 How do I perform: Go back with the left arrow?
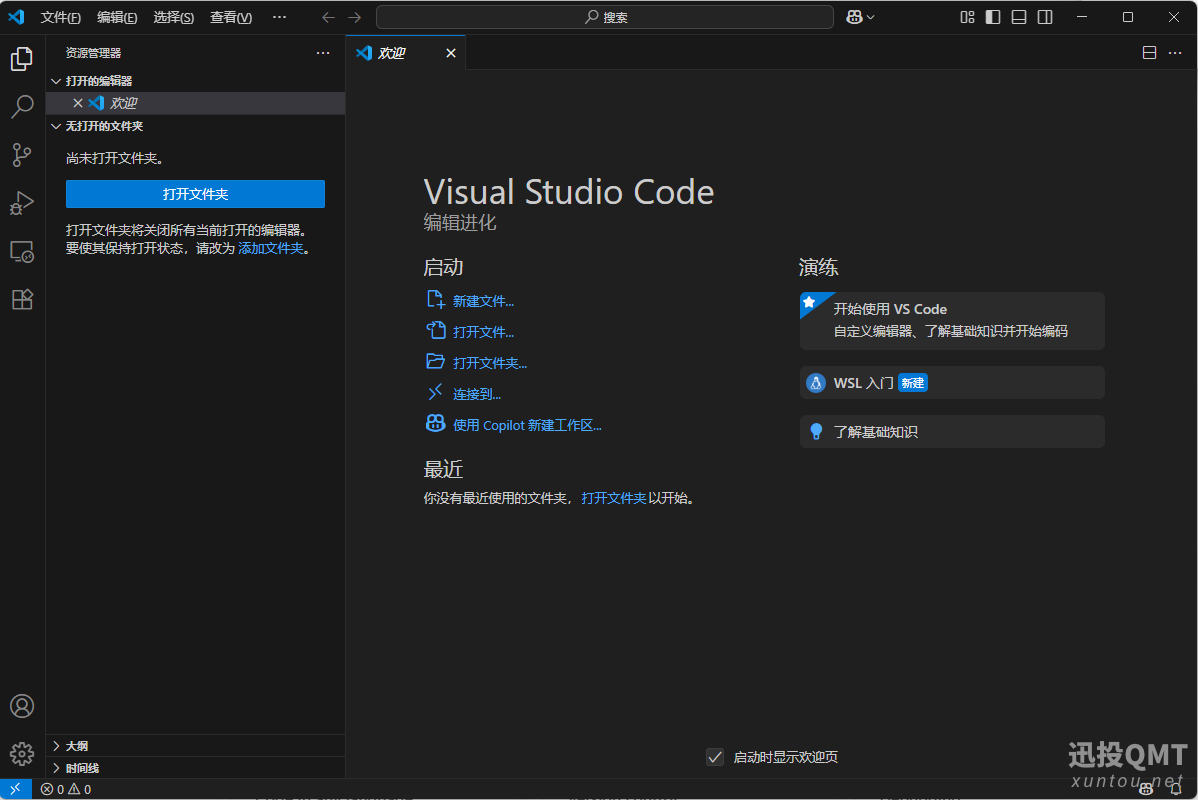click(329, 17)
